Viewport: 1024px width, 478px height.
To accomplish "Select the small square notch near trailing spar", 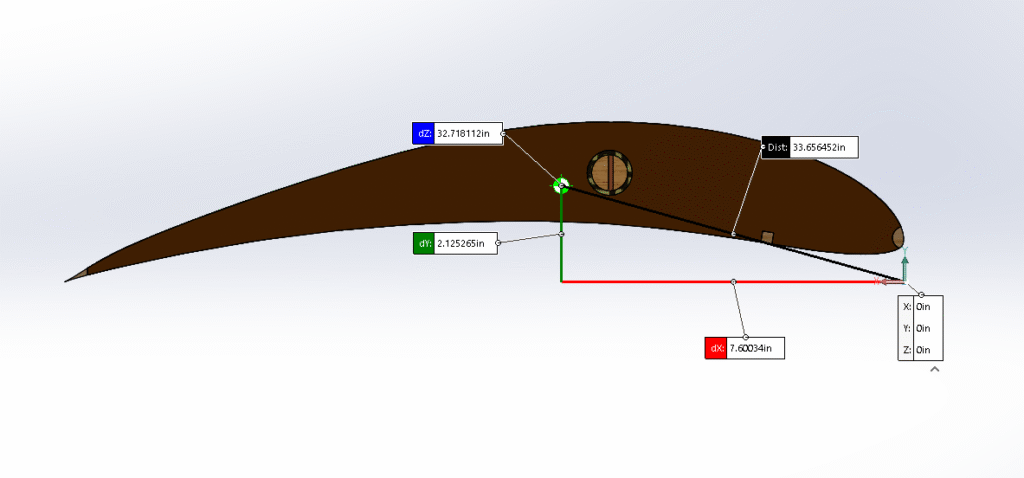I will tap(768, 236).
